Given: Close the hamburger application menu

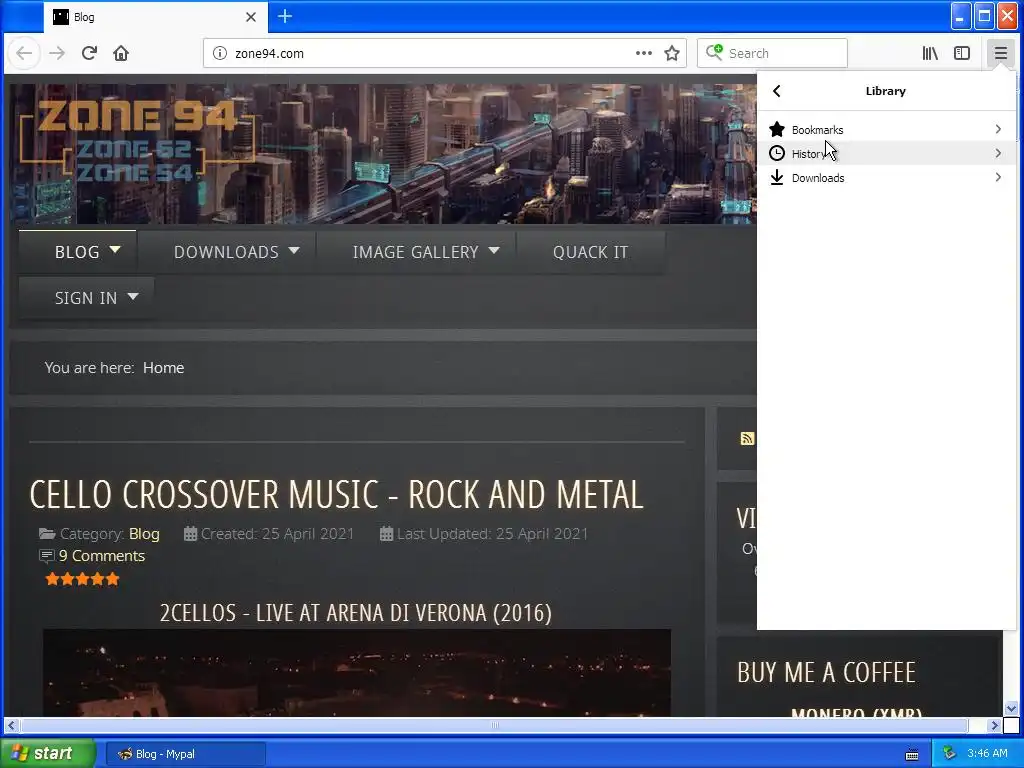Looking at the screenshot, I should click(1000, 53).
